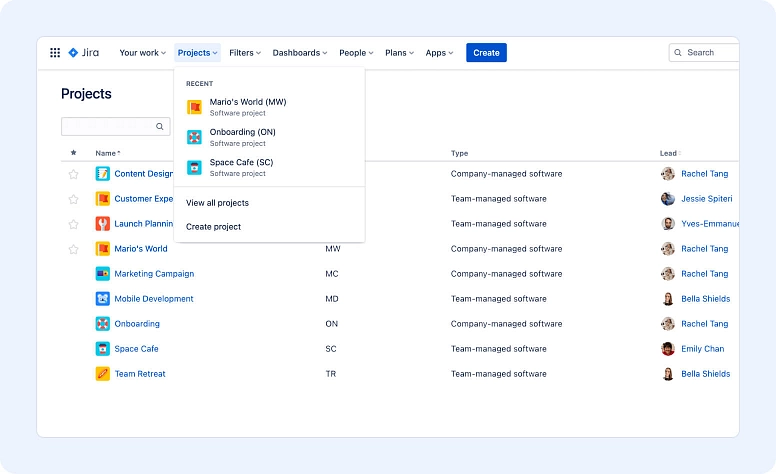776x474 pixels.
Task: Click the Mobile Development project icon
Action: click(102, 299)
